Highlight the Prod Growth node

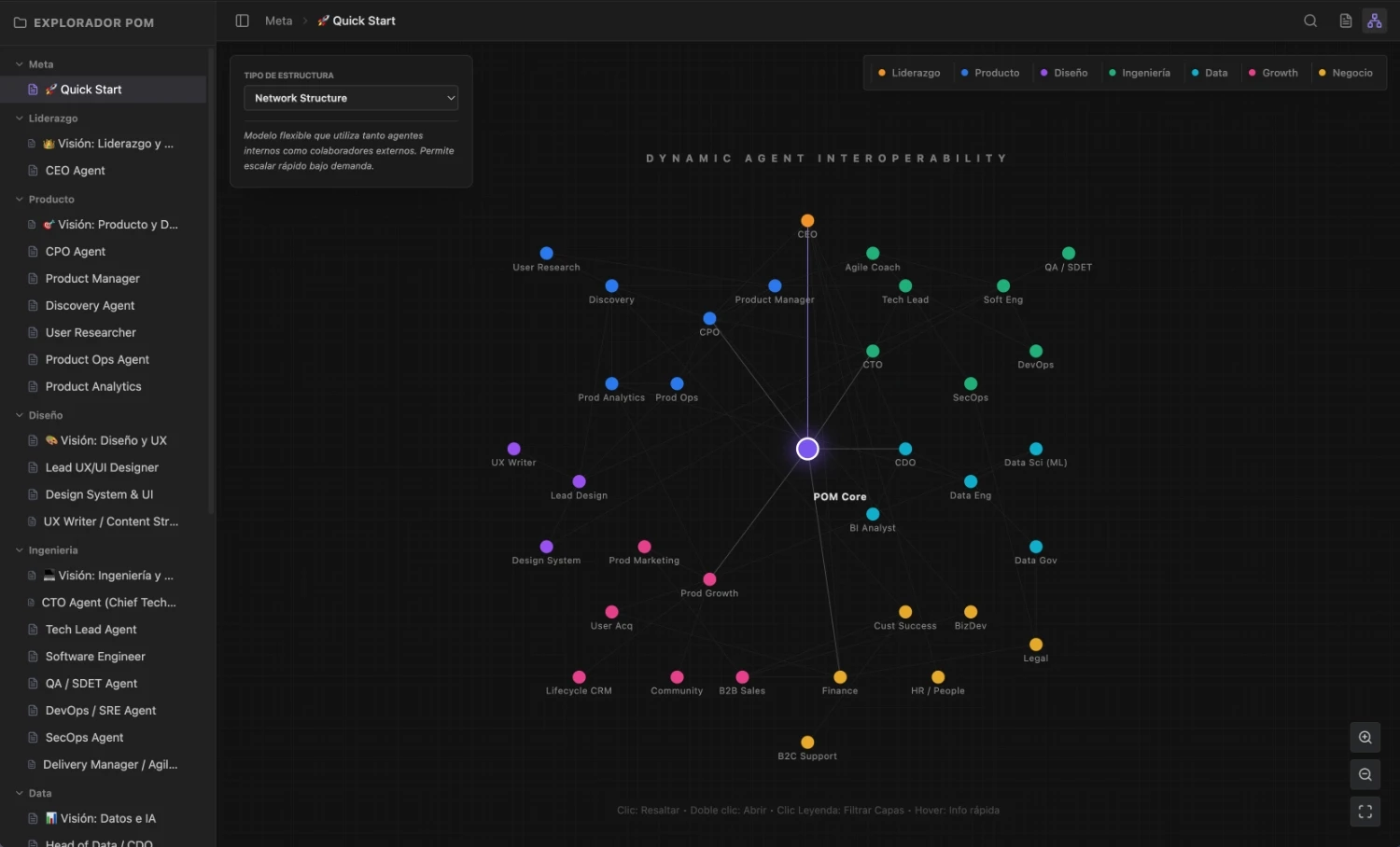tap(709, 579)
